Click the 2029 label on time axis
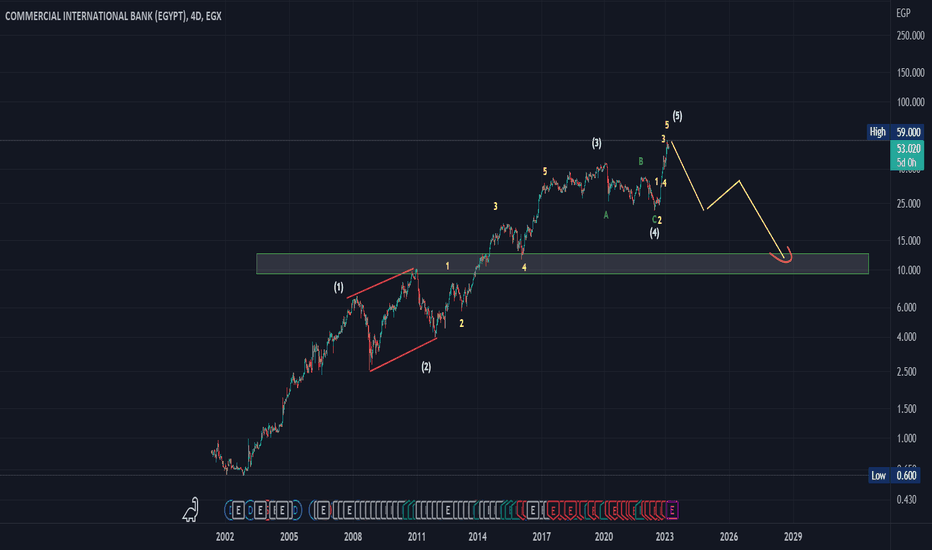This screenshot has height=550, width=932. 793,537
